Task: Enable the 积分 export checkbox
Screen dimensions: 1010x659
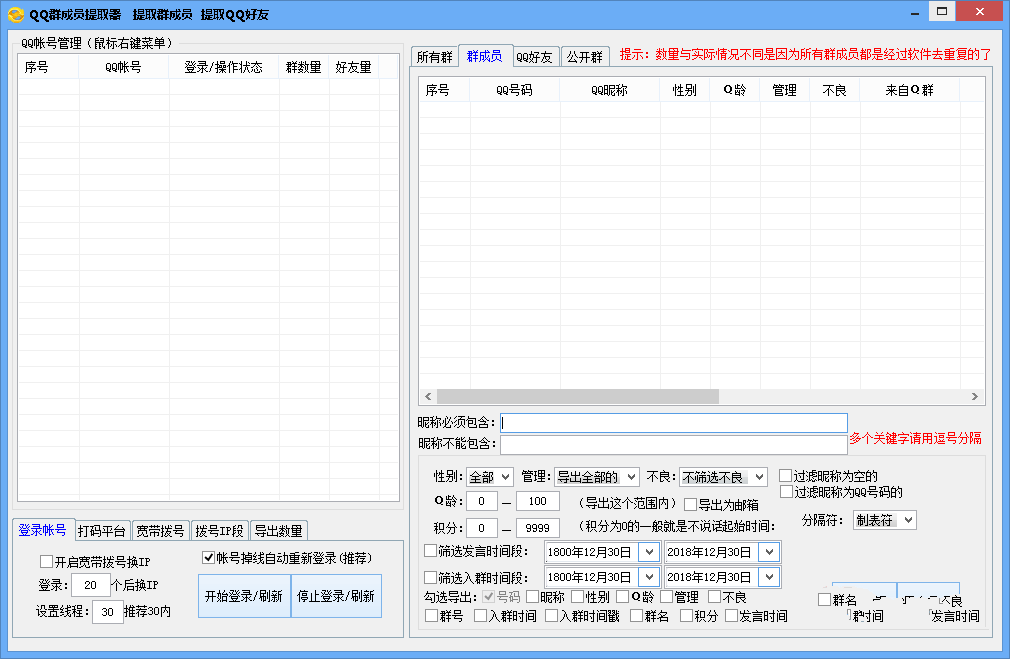Action: (687, 616)
